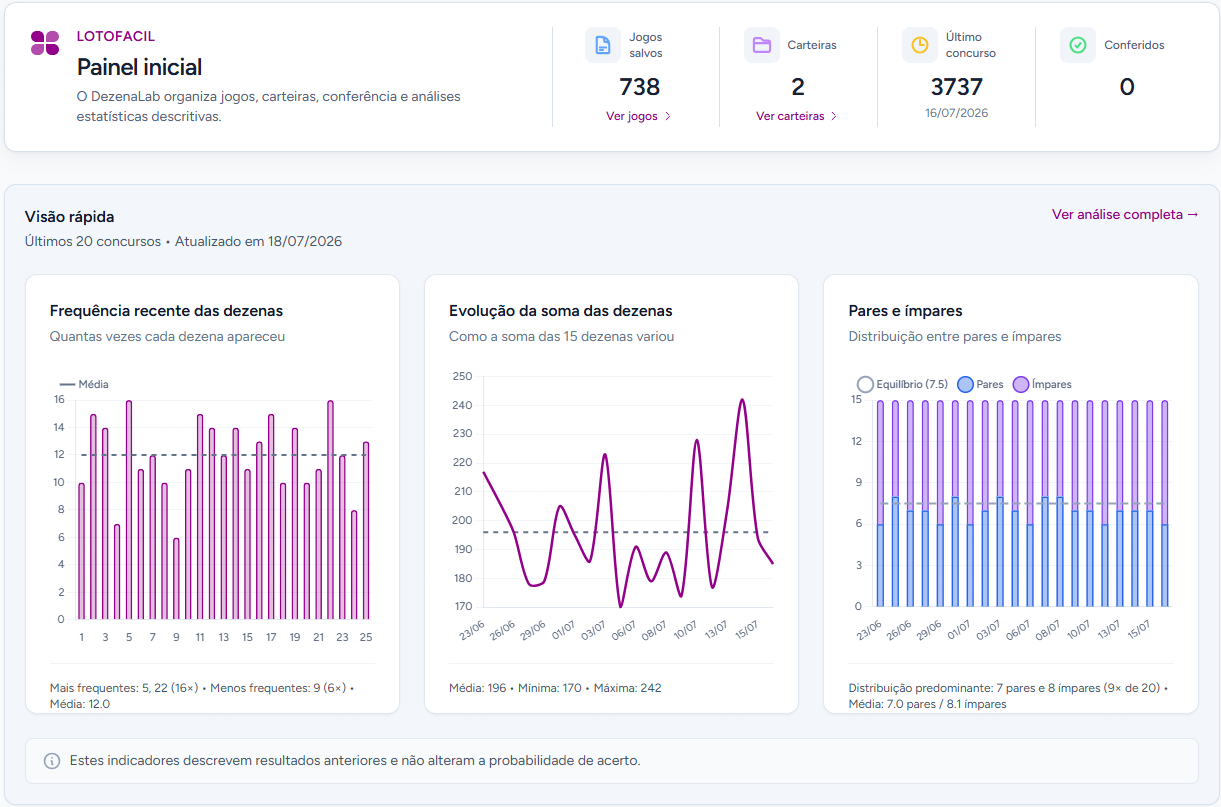The width and height of the screenshot is (1221, 807).
Task: Toggle the Ímpares legend item
Action: tap(1042, 384)
